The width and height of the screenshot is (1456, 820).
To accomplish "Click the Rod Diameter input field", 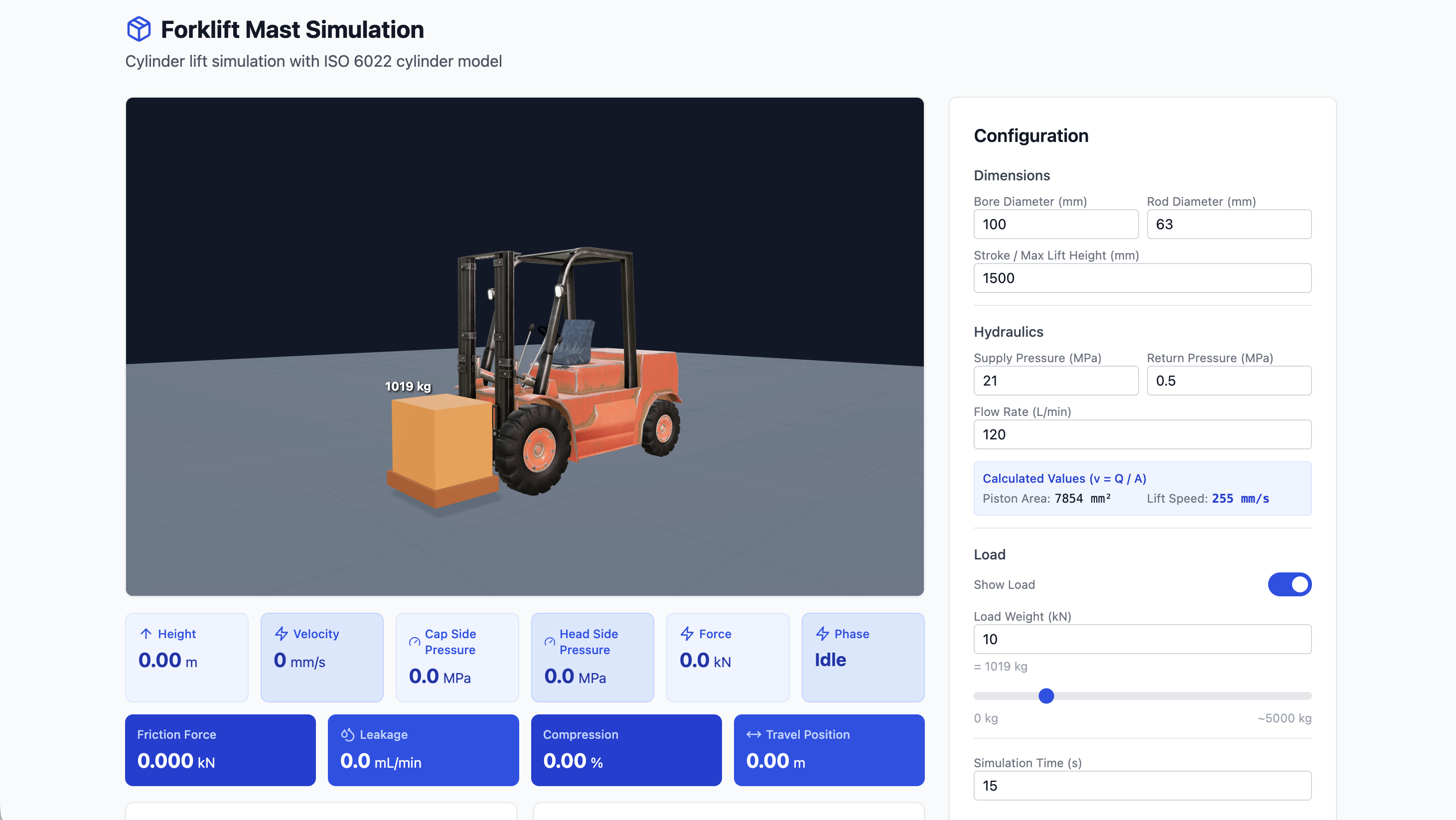I will (1228, 224).
